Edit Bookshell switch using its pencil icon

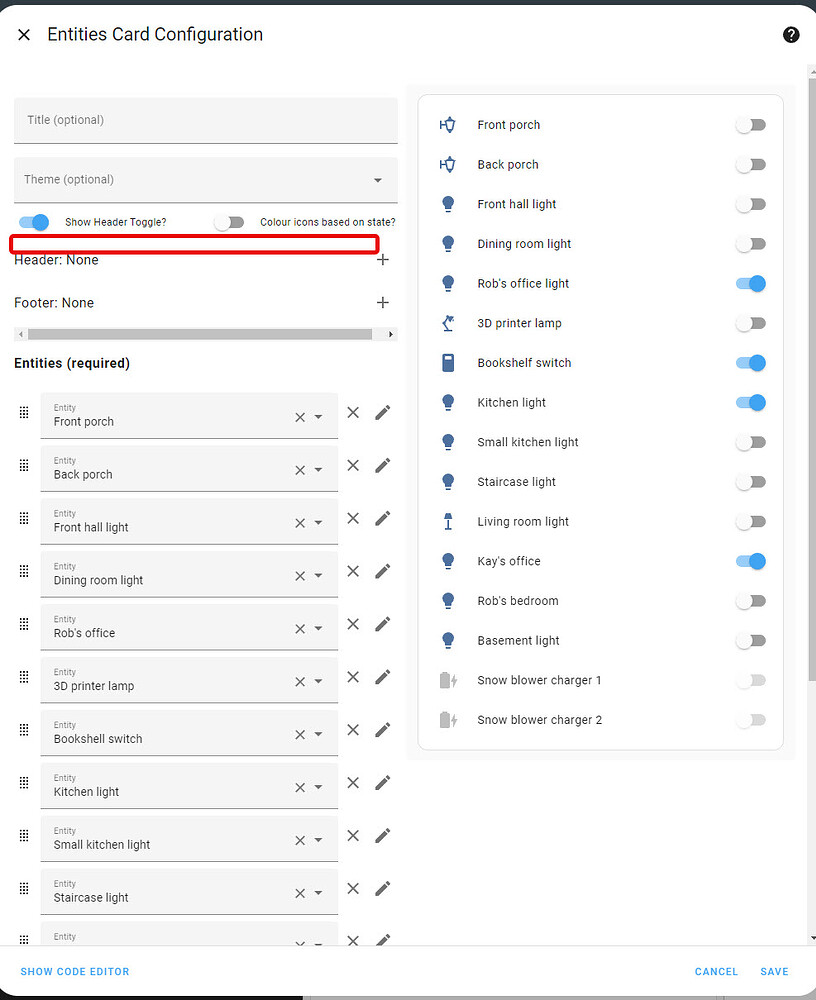383,730
